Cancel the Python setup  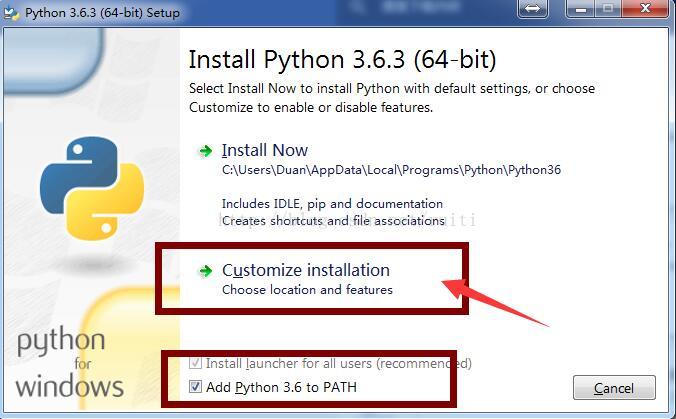click(x=614, y=388)
